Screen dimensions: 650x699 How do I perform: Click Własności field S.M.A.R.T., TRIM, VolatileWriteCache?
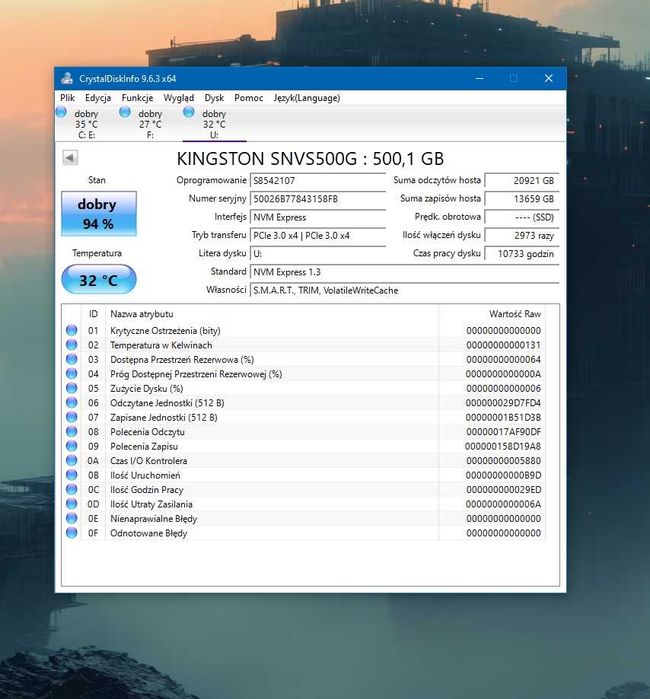click(404, 290)
